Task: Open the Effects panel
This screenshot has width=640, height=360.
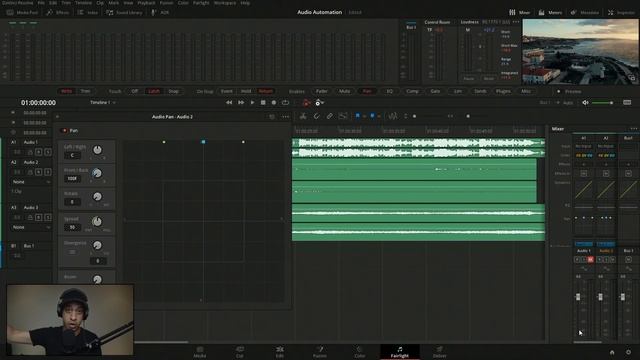Action: (58, 13)
